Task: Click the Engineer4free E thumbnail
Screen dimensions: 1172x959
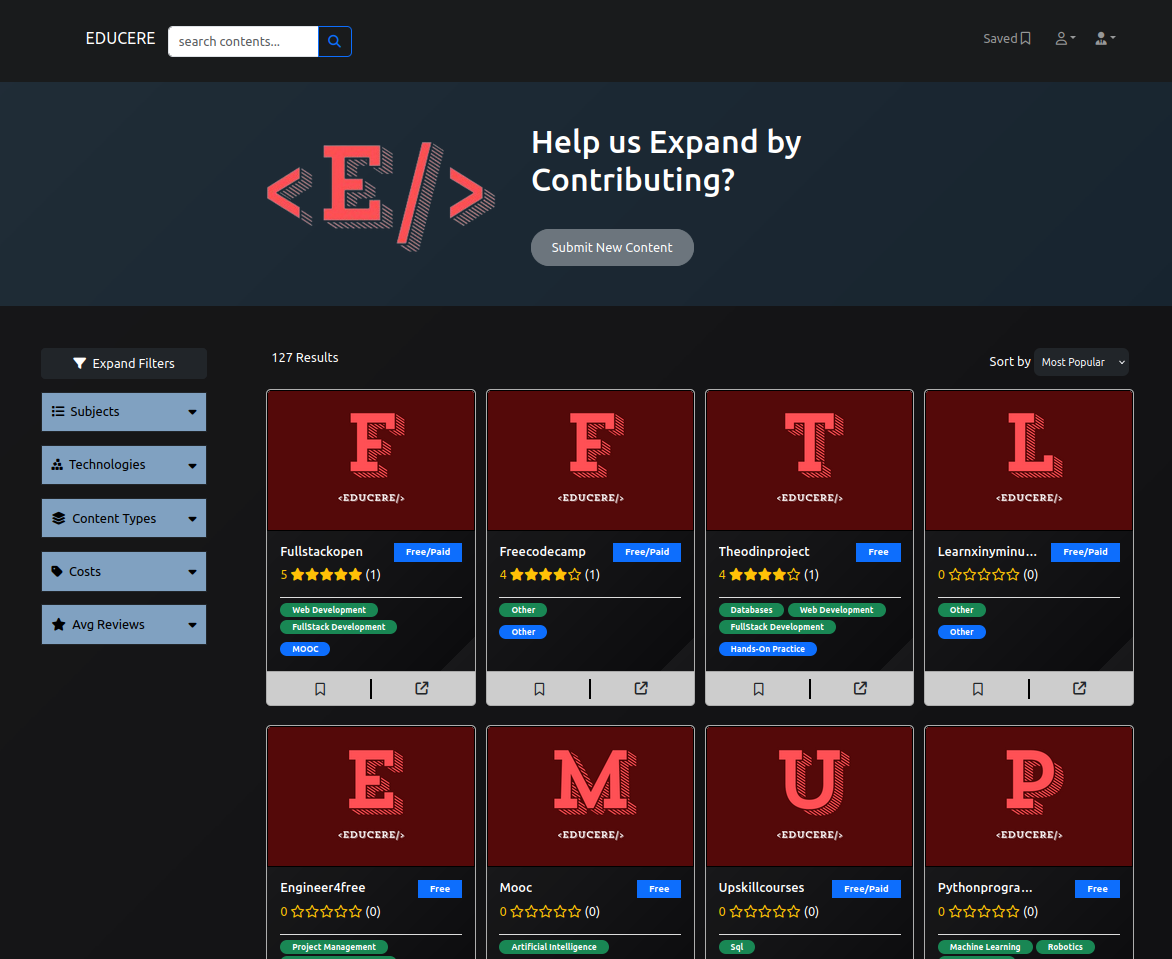Action: [371, 796]
